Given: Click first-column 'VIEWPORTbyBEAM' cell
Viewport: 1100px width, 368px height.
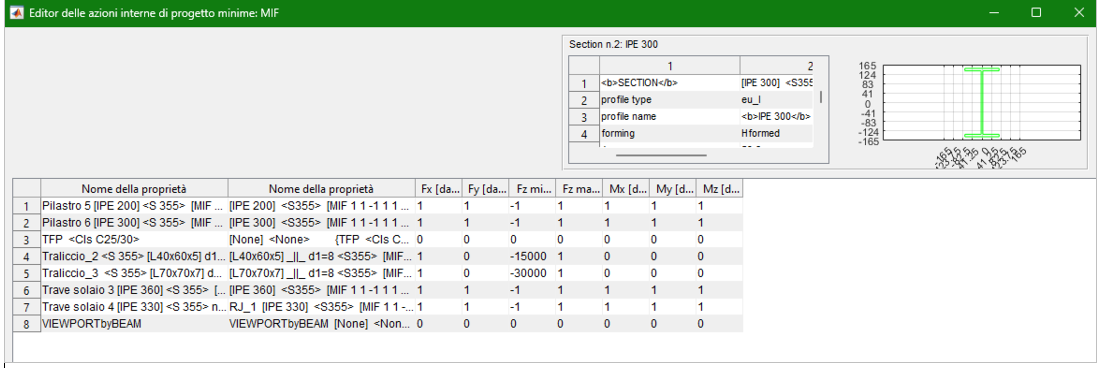Looking at the screenshot, I should pyautogui.click(x=134, y=324).
